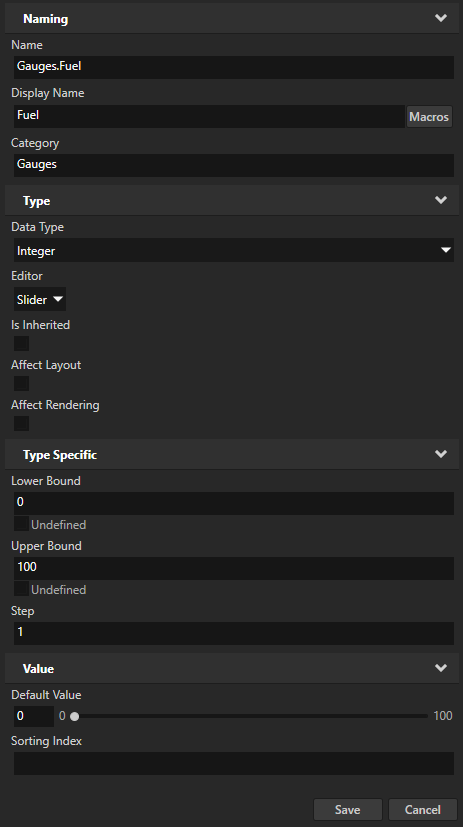Check the Affect Layout checkbox
This screenshot has height=827, width=463.
pos(21,383)
